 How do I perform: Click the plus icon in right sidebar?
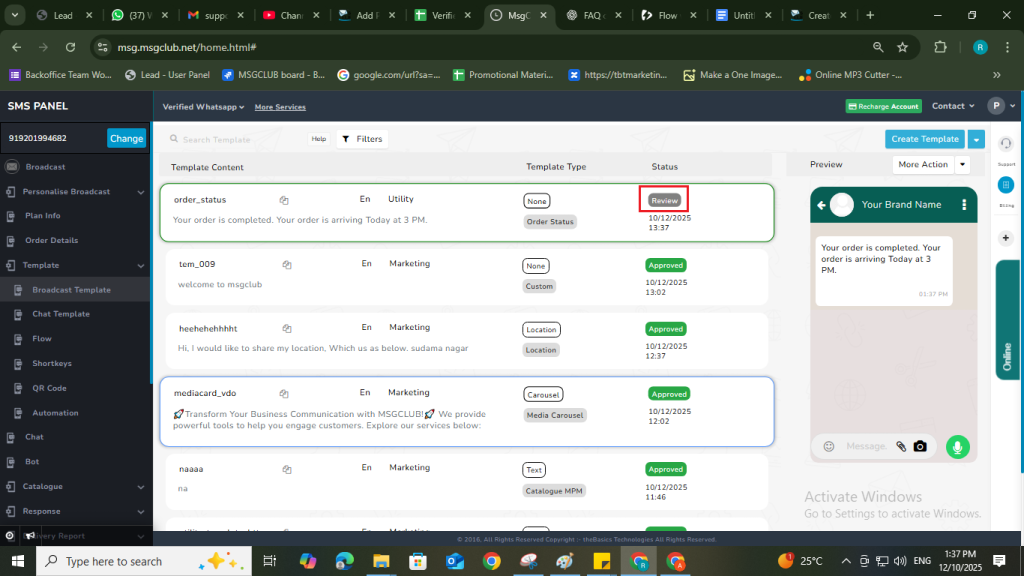point(1006,237)
